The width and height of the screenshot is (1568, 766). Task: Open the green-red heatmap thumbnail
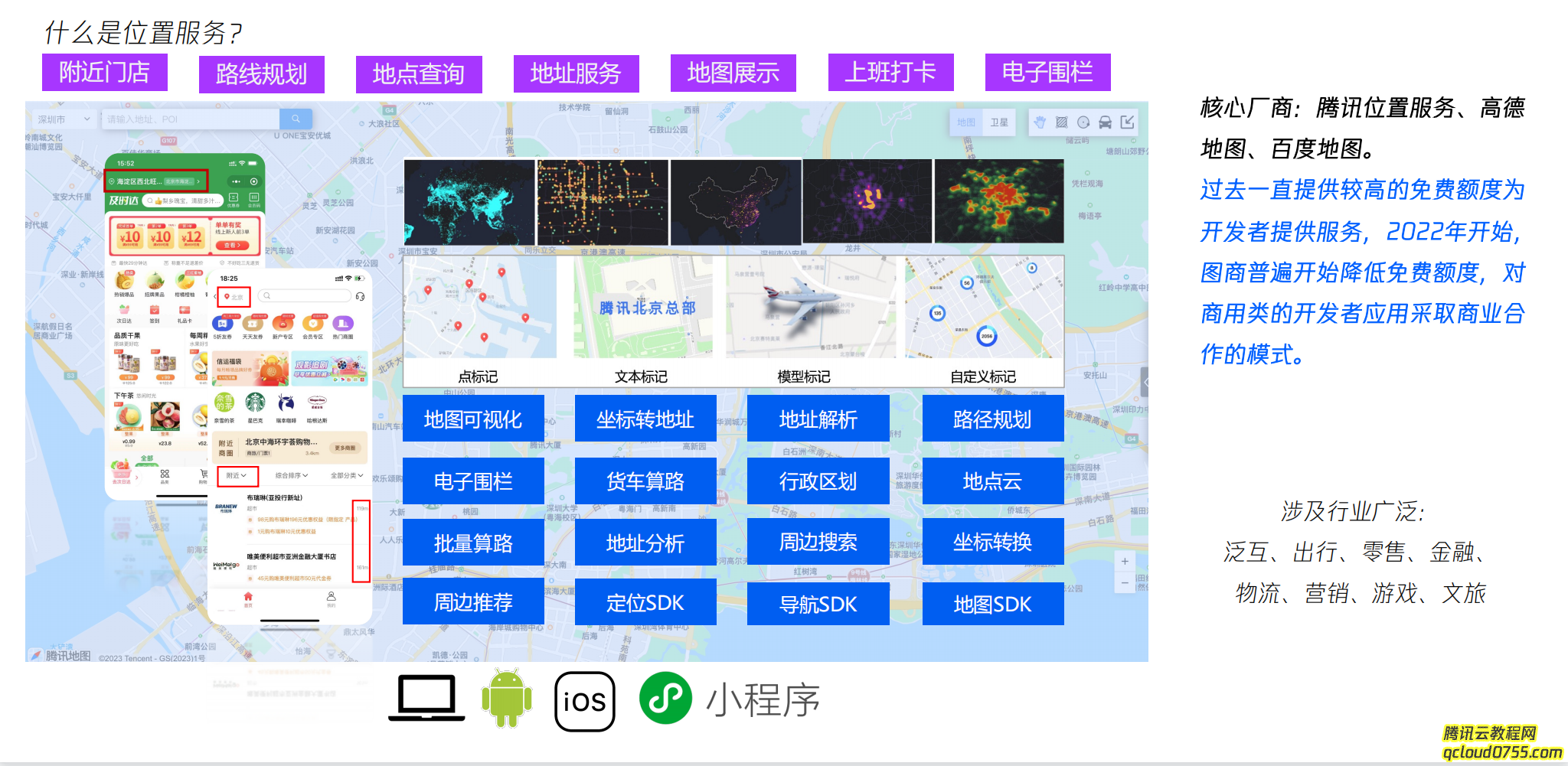[x=999, y=201]
